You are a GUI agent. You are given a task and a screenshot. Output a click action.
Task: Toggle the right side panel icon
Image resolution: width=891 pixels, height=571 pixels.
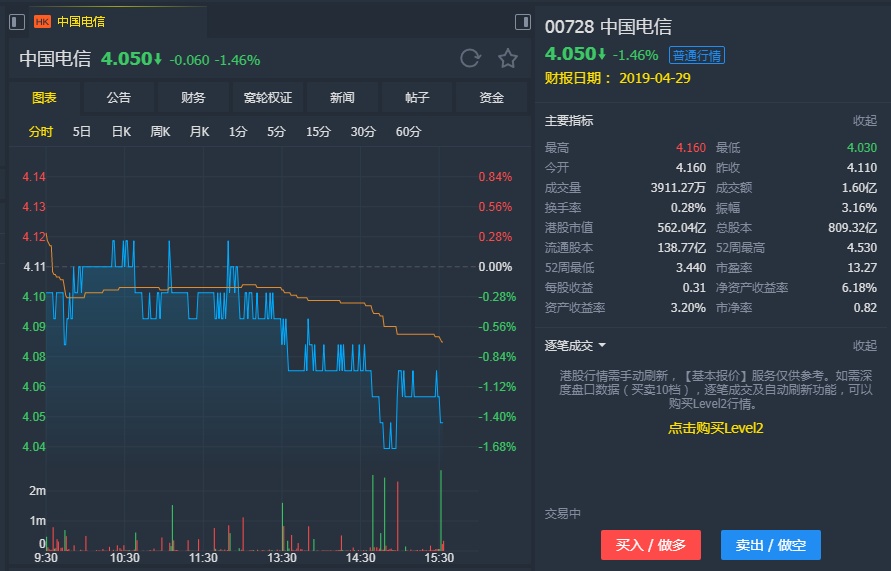522,22
